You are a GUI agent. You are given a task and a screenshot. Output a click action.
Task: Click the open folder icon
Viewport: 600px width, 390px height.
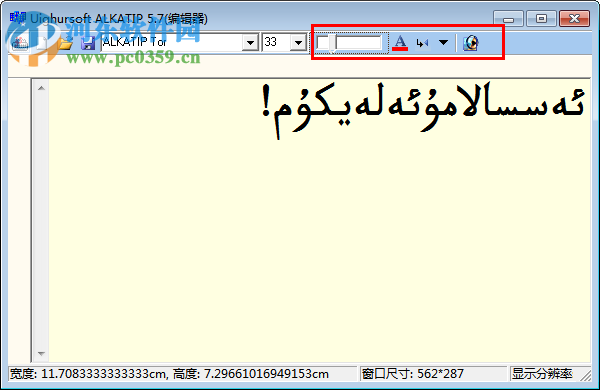tap(65, 43)
